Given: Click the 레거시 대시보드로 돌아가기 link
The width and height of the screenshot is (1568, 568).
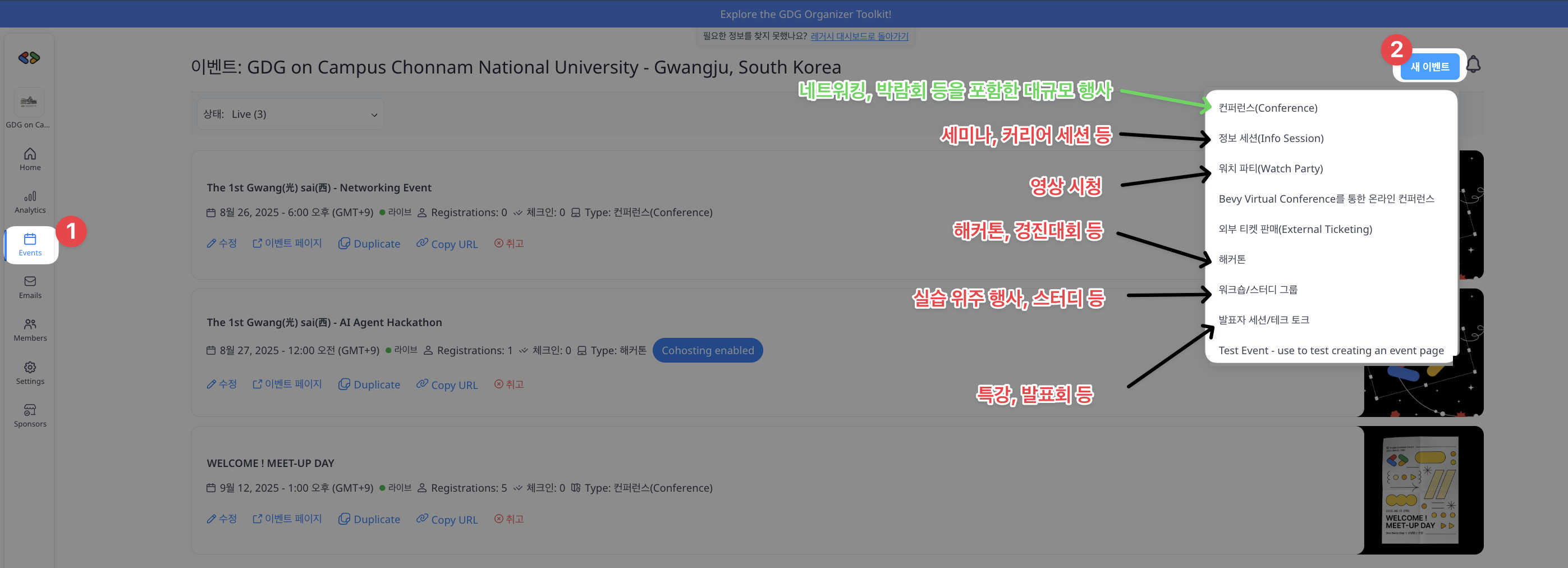Looking at the screenshot, I should point(859,36).
